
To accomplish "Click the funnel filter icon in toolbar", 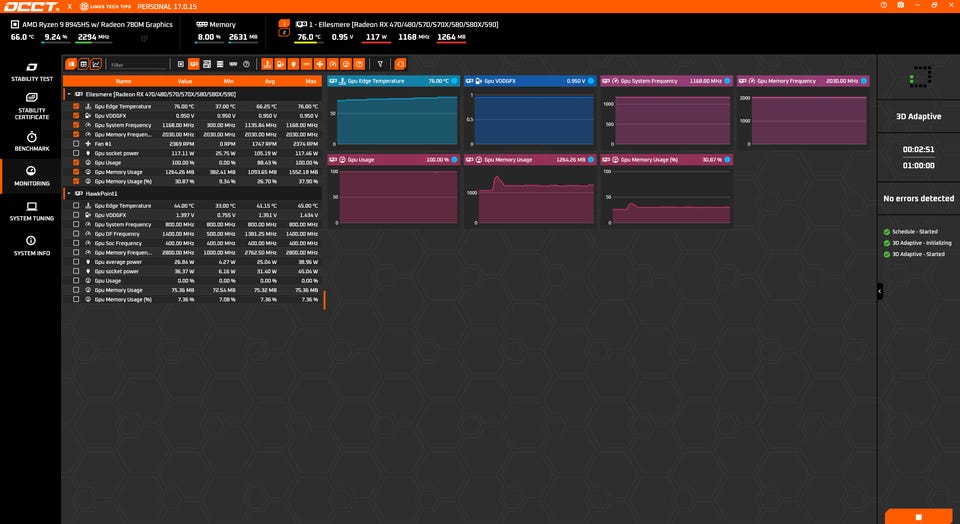I will click(x=380, y=64).
